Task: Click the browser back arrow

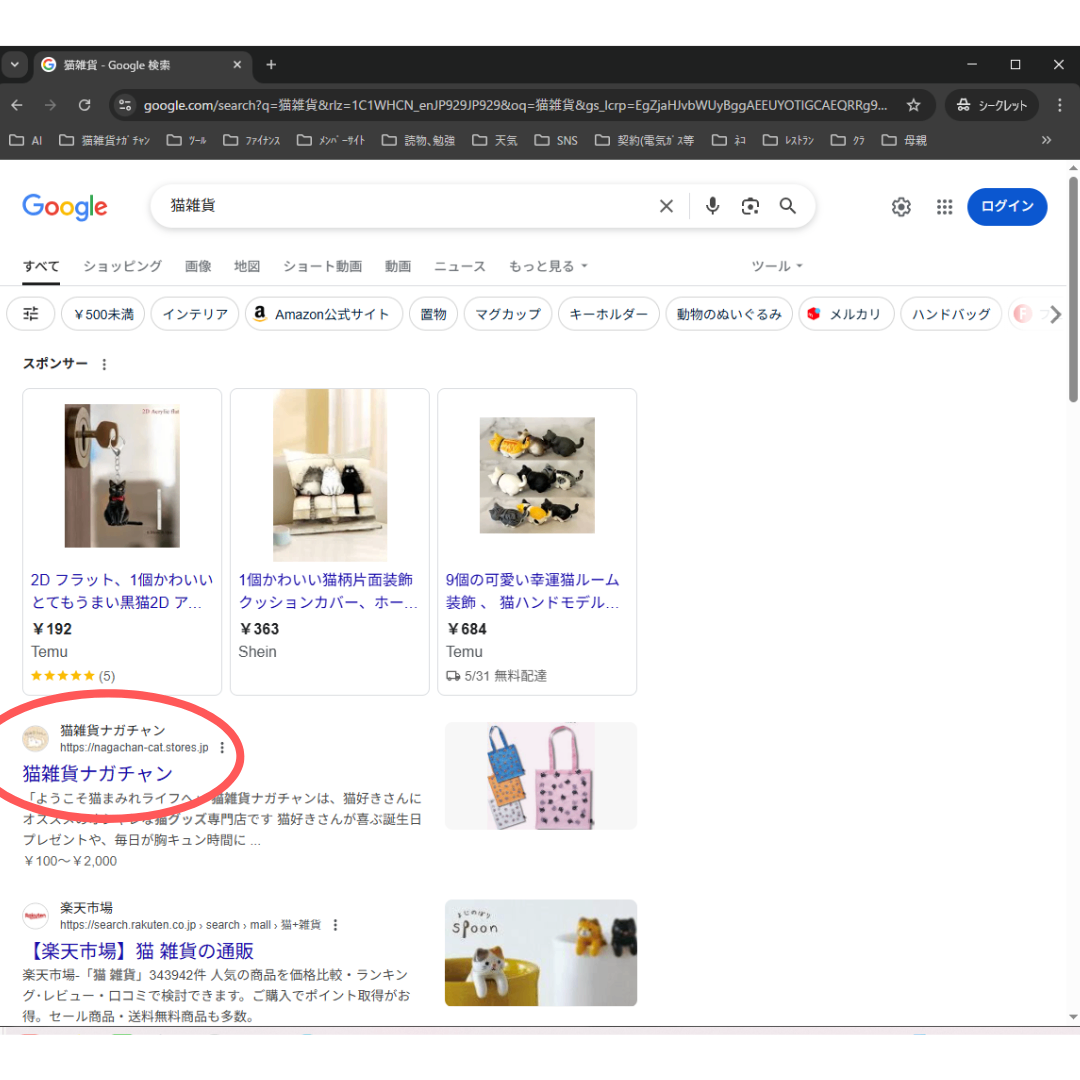Action: [17, 105]
